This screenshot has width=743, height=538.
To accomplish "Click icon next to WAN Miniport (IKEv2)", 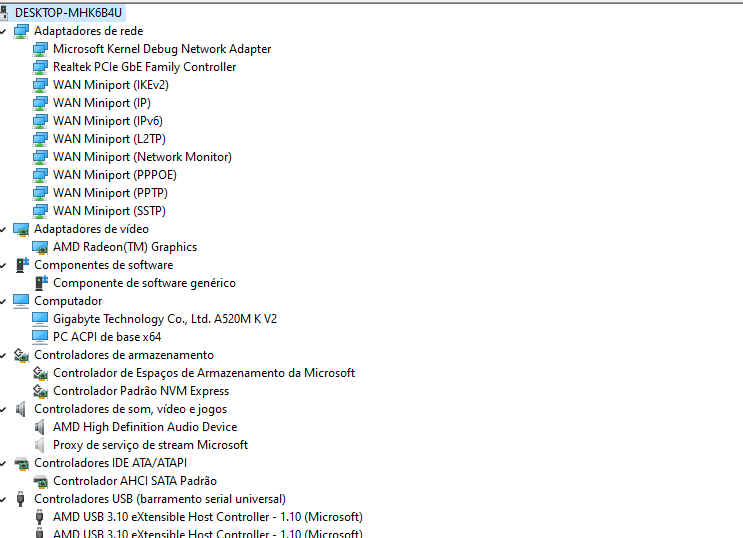I will tap(40, 85).
